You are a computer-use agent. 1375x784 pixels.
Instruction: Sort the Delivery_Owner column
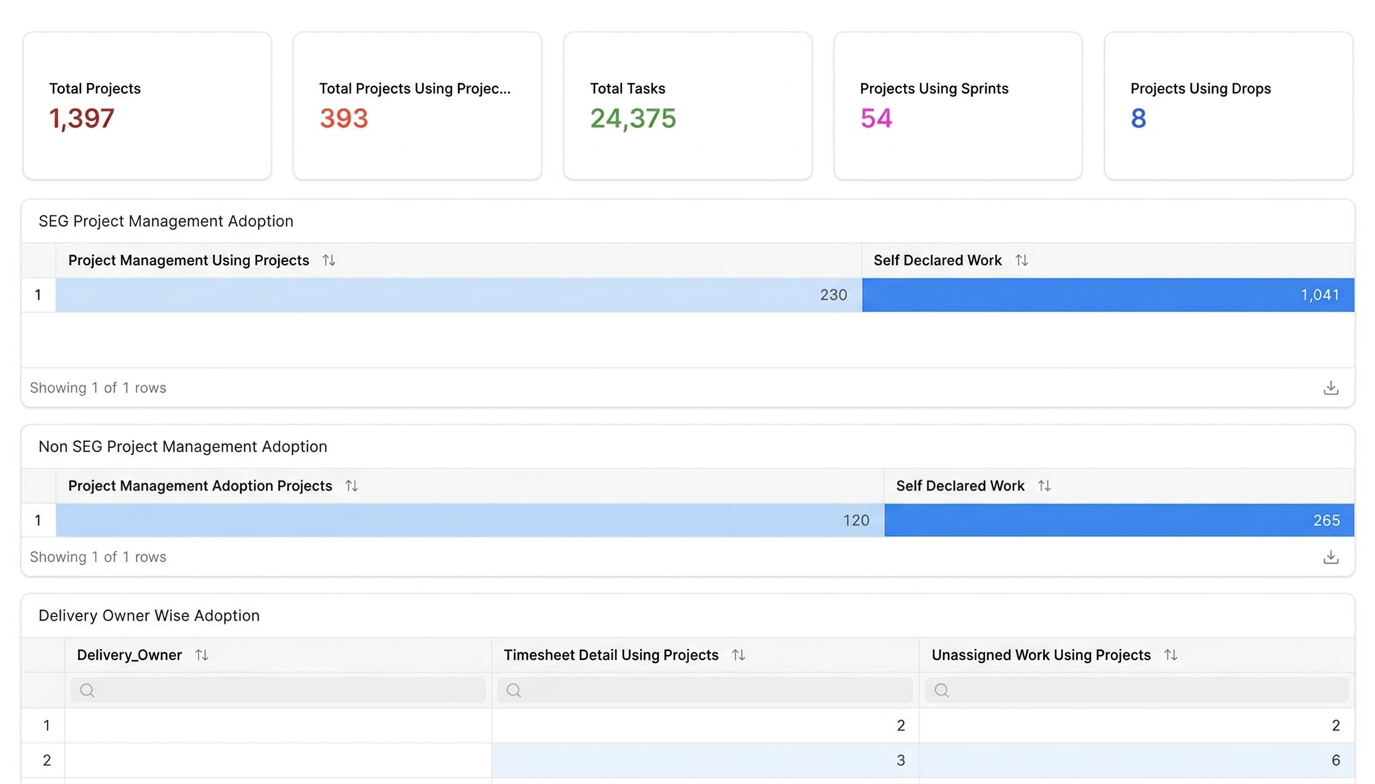pyautogui.click(x=202, y=655)
